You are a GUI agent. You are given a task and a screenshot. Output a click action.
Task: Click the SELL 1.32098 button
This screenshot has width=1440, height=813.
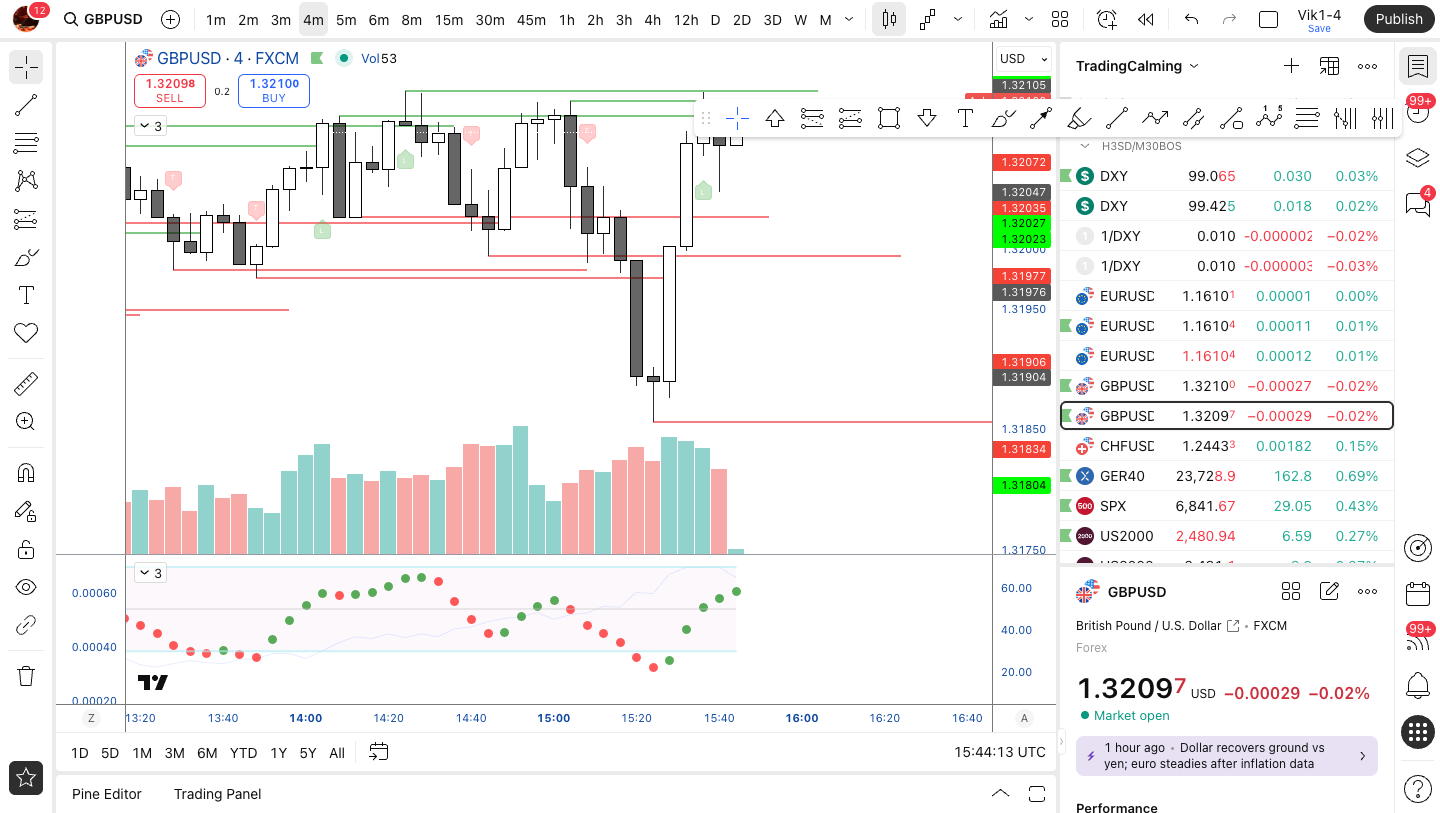coord(170,91)
